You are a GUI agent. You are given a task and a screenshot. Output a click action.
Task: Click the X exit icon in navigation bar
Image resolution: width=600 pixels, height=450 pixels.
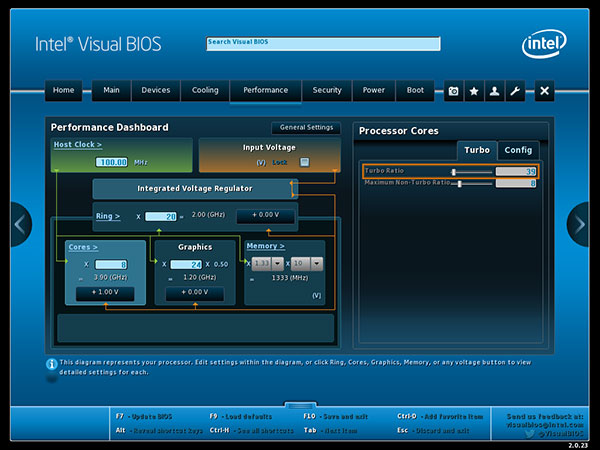pos(544,91)
